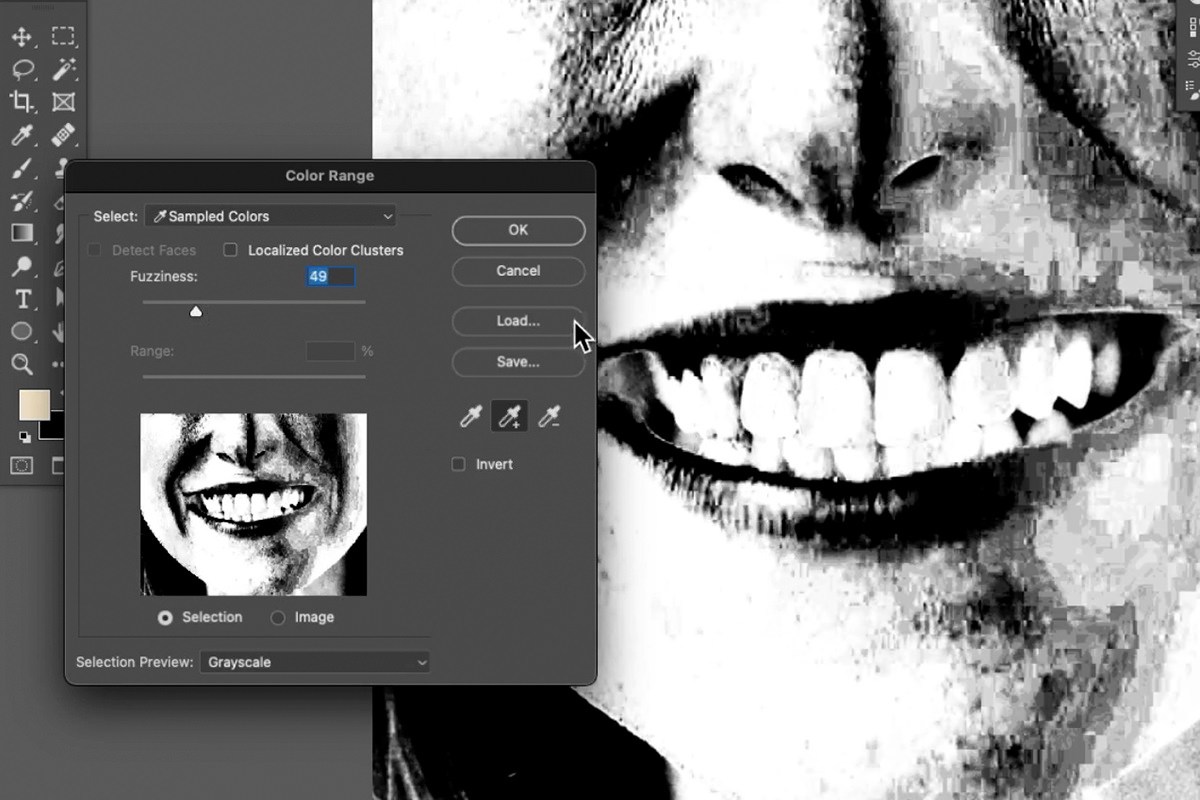Viewport: 1200px width, 800px height.
Task: Toggle Quick Mask mode
Action: [22, 465]
